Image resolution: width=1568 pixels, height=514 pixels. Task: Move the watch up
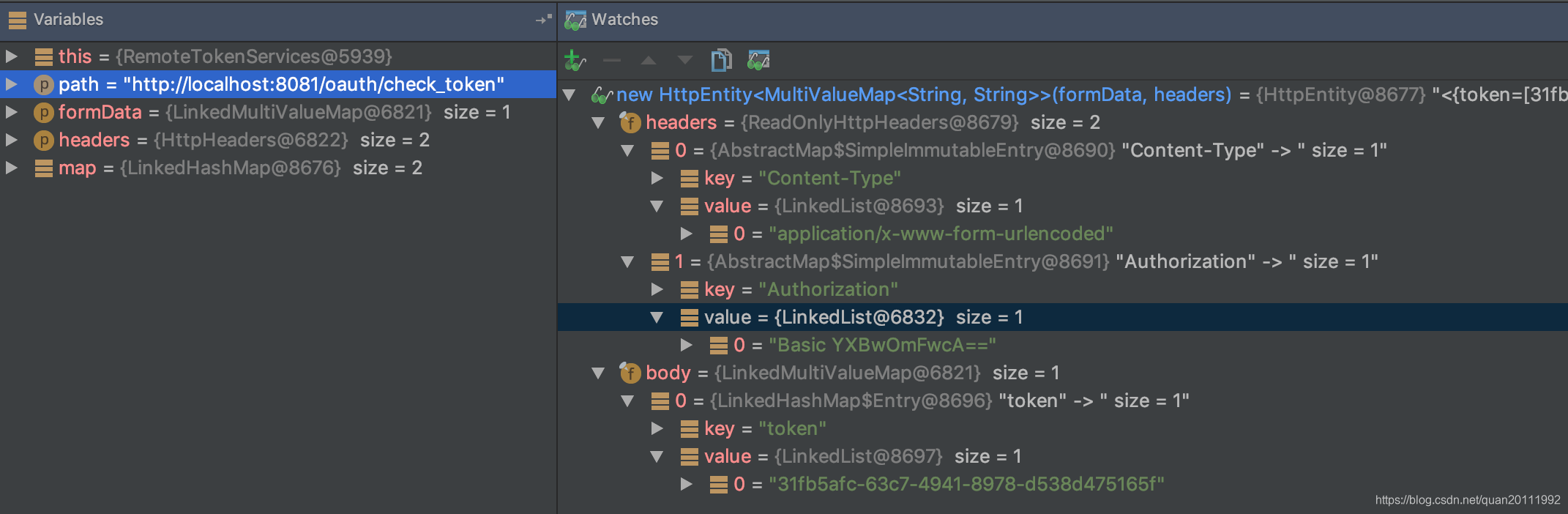[x=649, y=61]
